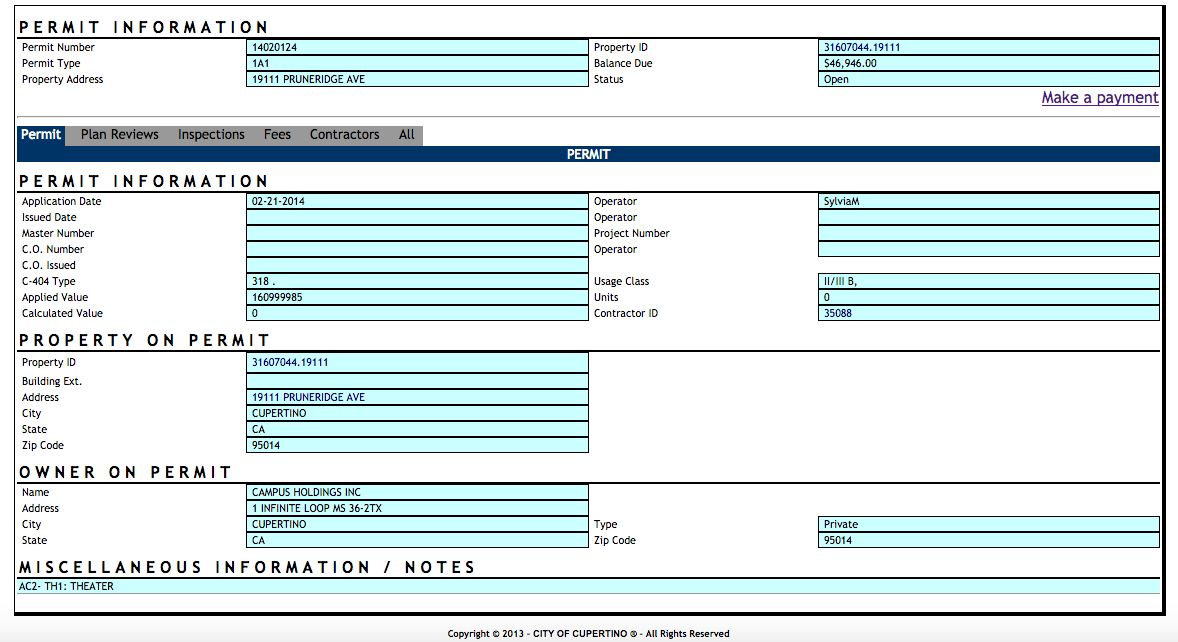Open the Contractors tab
The height and width of the screenshot is (642, 1178).
[344, 134]
